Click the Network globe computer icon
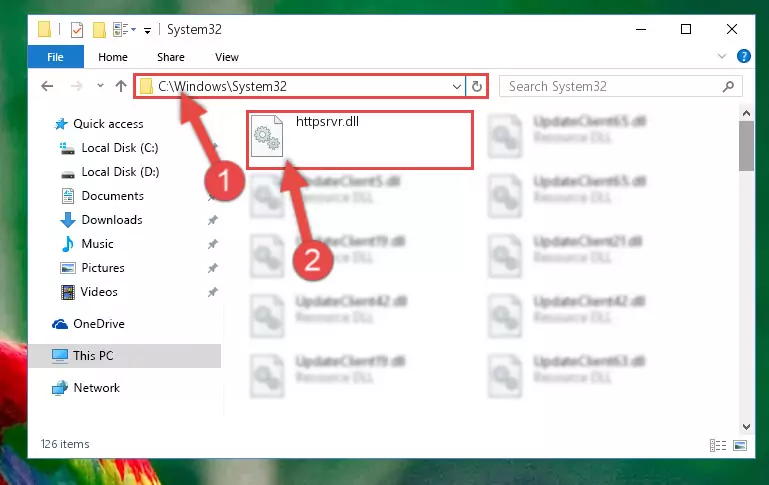 pyautogui.click(x=60, y=388)
